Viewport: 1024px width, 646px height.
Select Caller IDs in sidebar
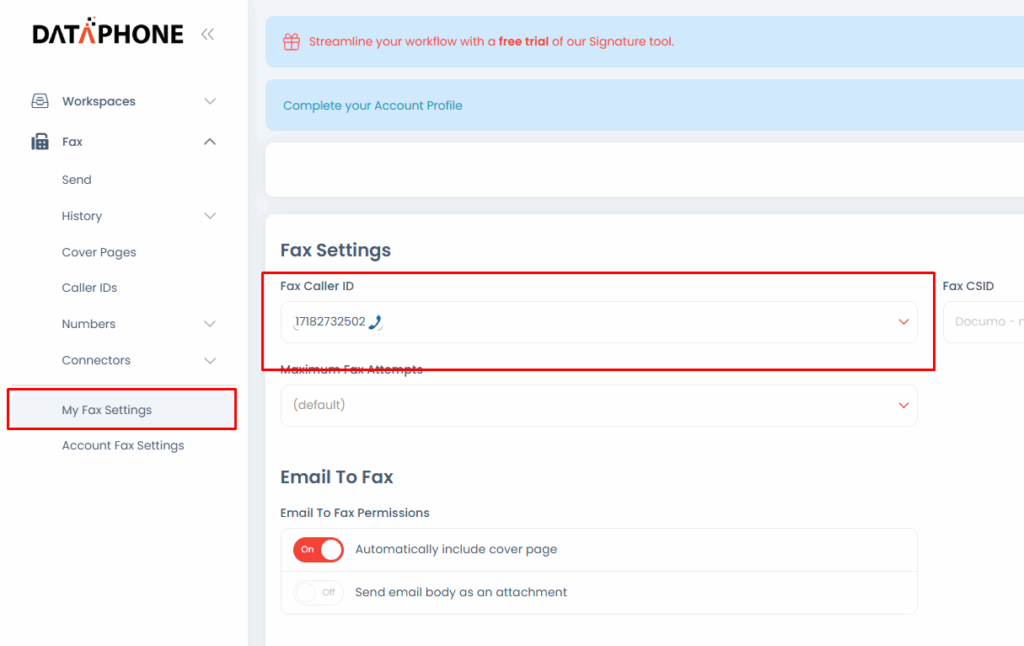pyautogui.click(x=89, y=288)
